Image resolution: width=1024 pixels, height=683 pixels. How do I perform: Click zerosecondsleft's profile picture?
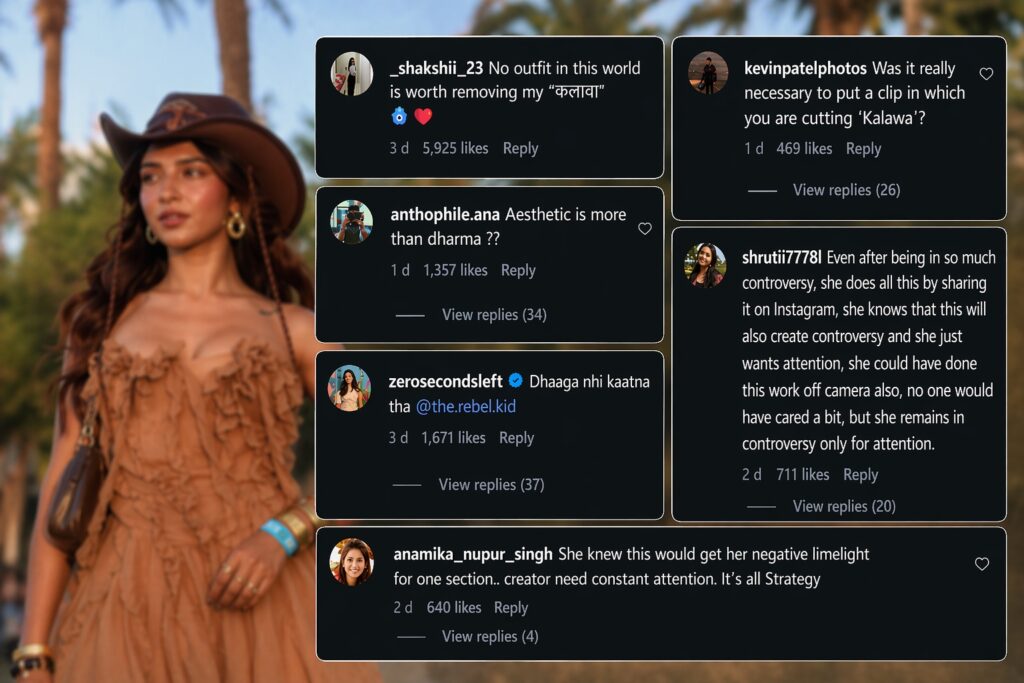[350, 387]
